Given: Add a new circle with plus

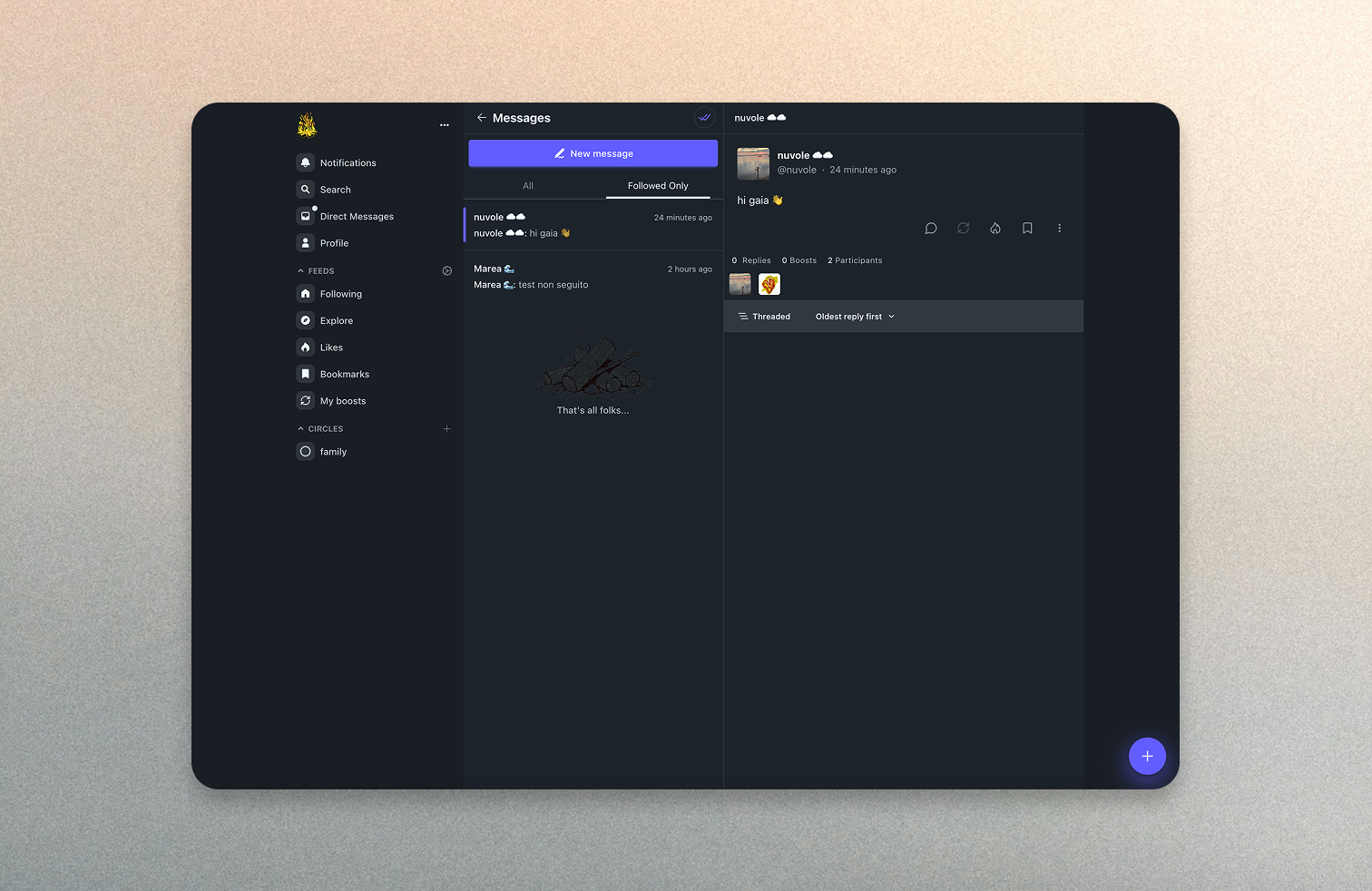Looking at the screenshot, I should tap(446, 429).
